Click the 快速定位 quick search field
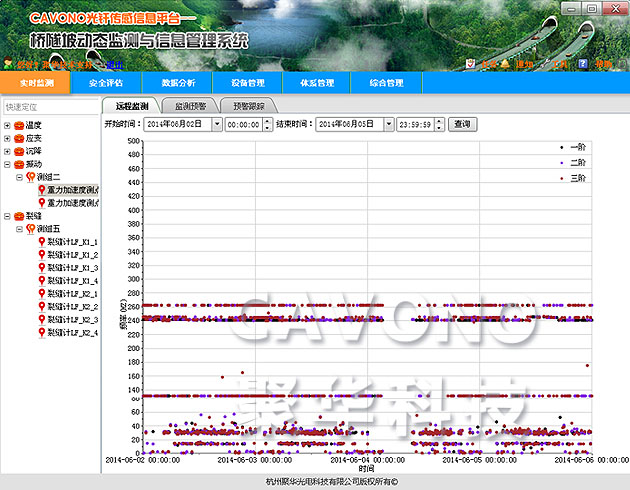The height and width of the screenshot is (490, 630). pyautogui.click(x=48, y=106)
